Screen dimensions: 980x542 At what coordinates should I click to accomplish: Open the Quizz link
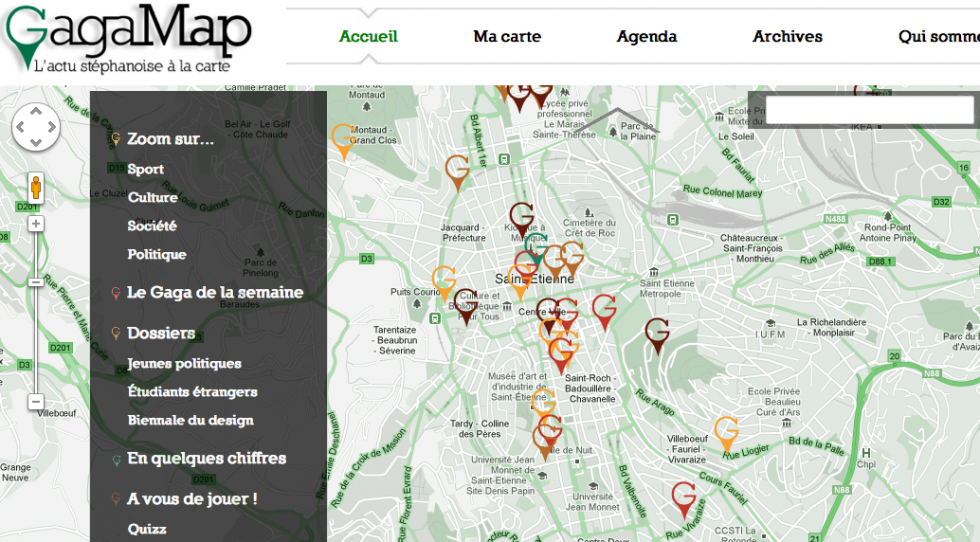click(x=147, y=529)
